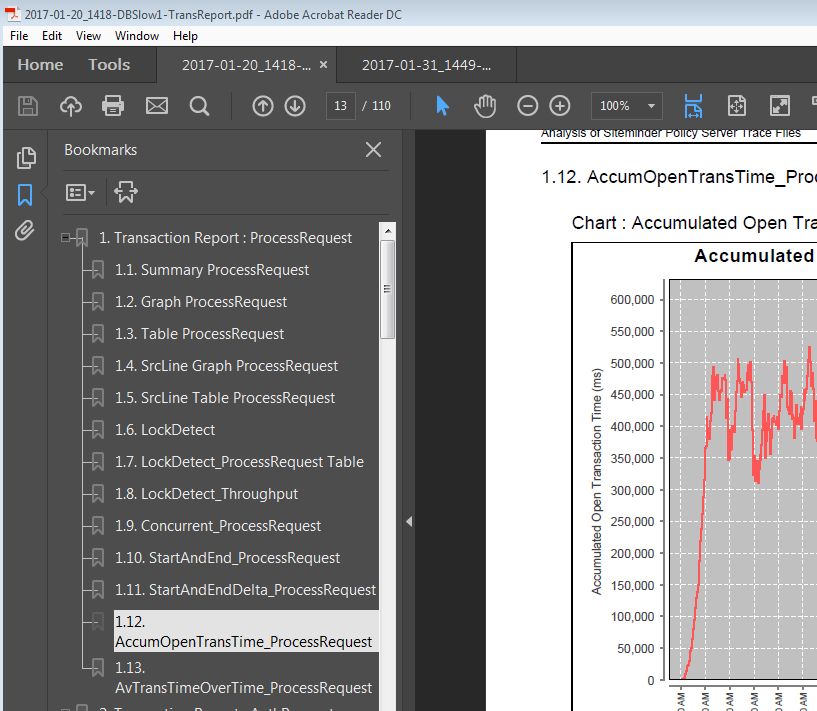Click the Save file icon
The height and width of the screenshot is (711, 817).
point(28,106)
